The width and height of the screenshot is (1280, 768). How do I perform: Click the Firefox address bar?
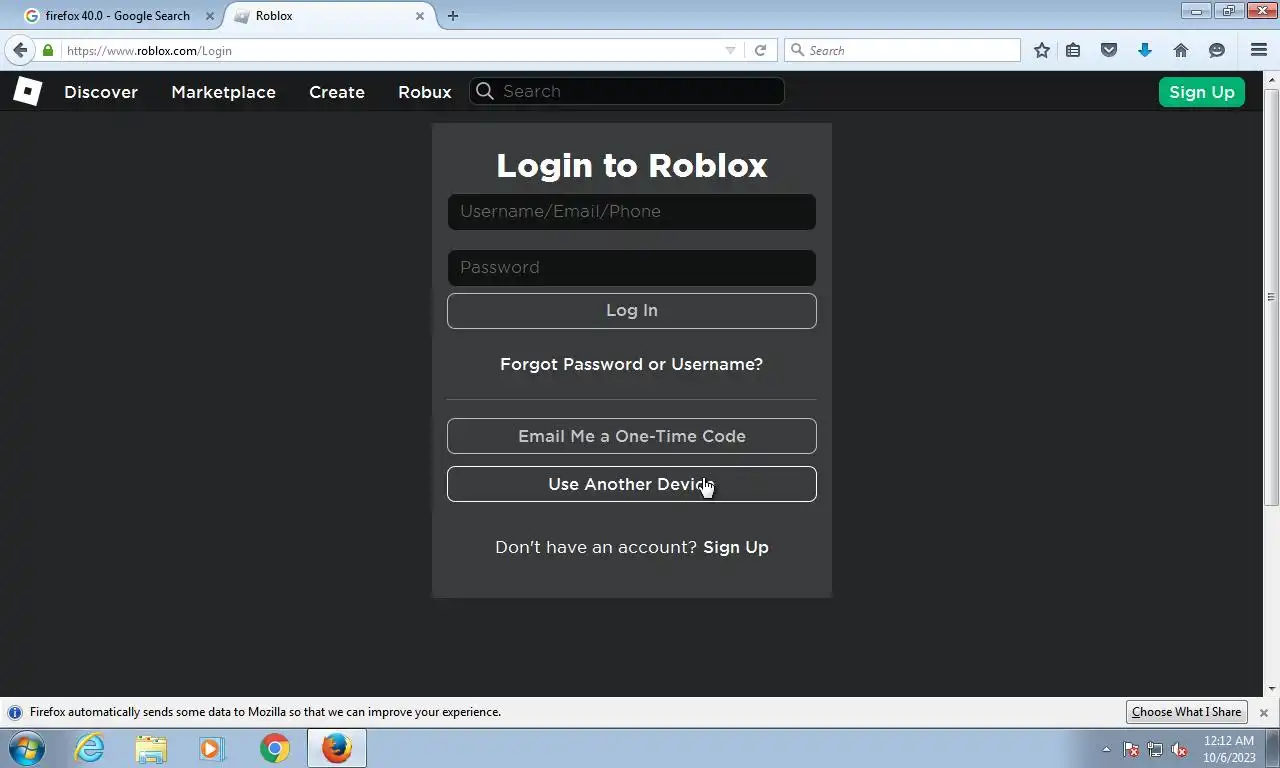pyautogui.click(x=393, y=50)
